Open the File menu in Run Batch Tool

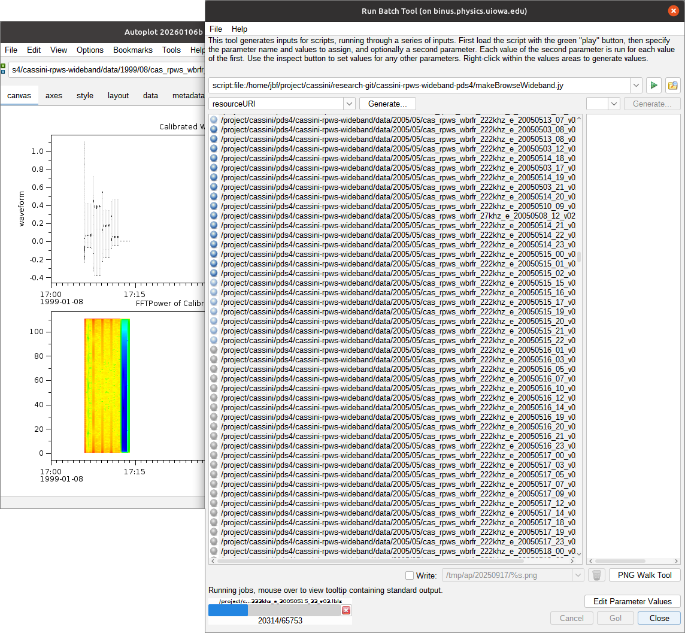214,30
